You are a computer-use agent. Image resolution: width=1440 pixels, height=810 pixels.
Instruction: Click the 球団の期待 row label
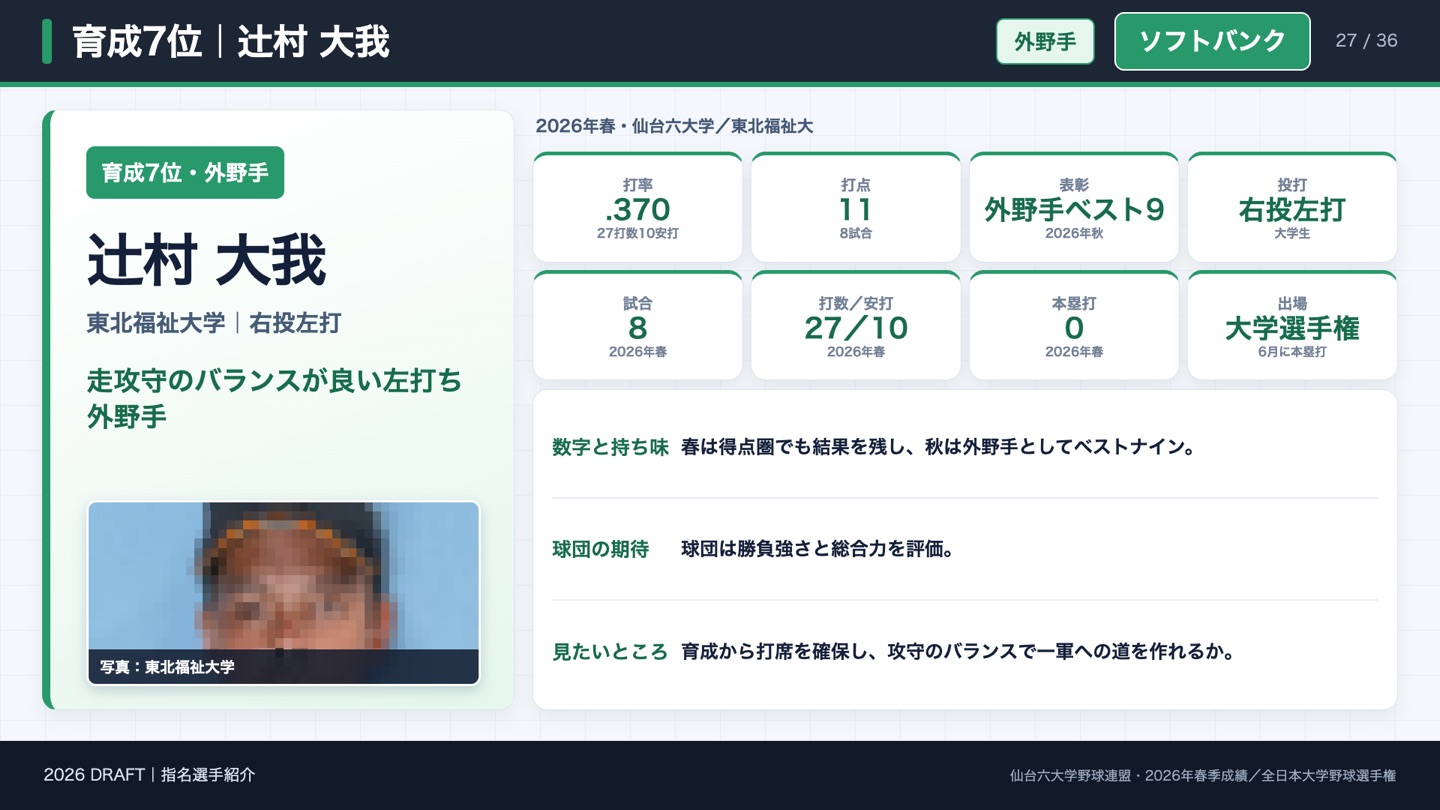pos(600,549)
